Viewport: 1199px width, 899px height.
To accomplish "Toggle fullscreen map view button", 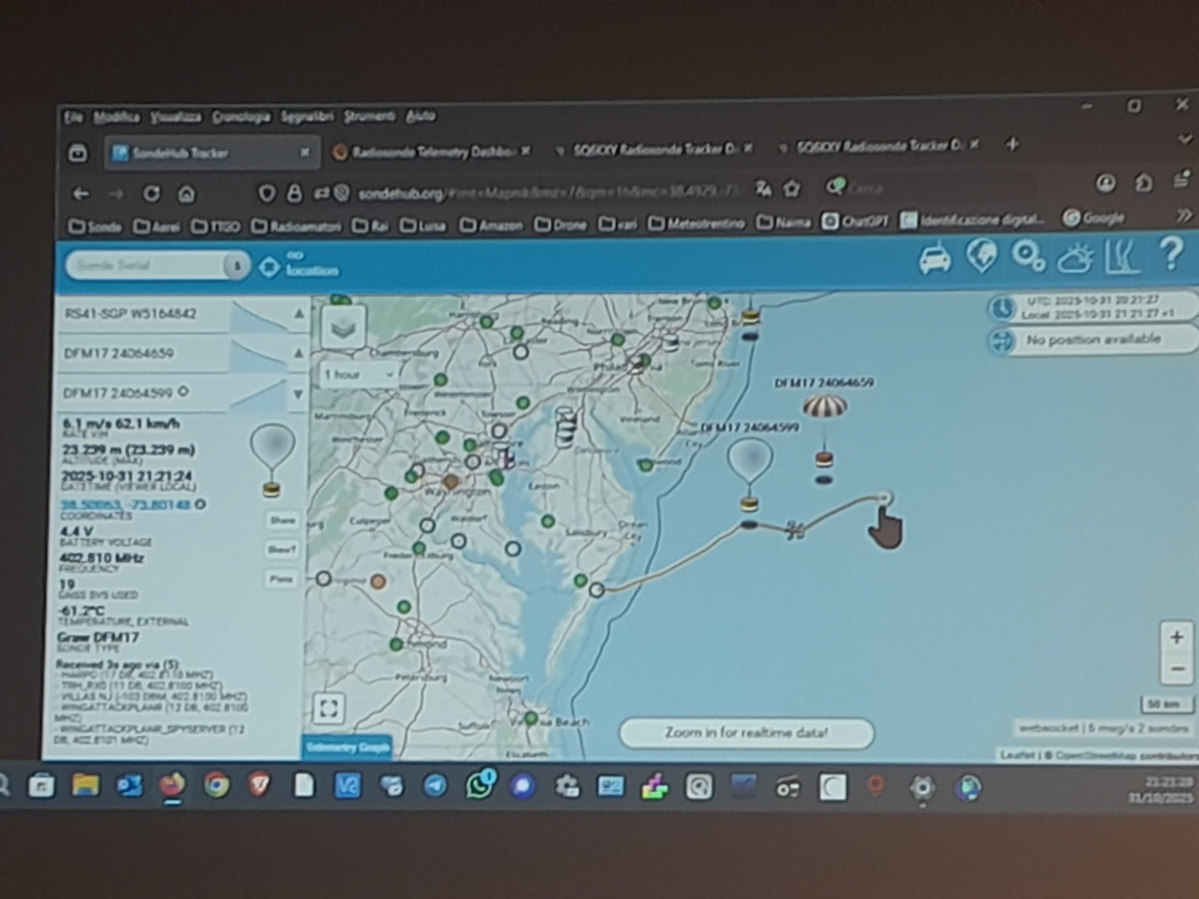I will coord(328,708).
